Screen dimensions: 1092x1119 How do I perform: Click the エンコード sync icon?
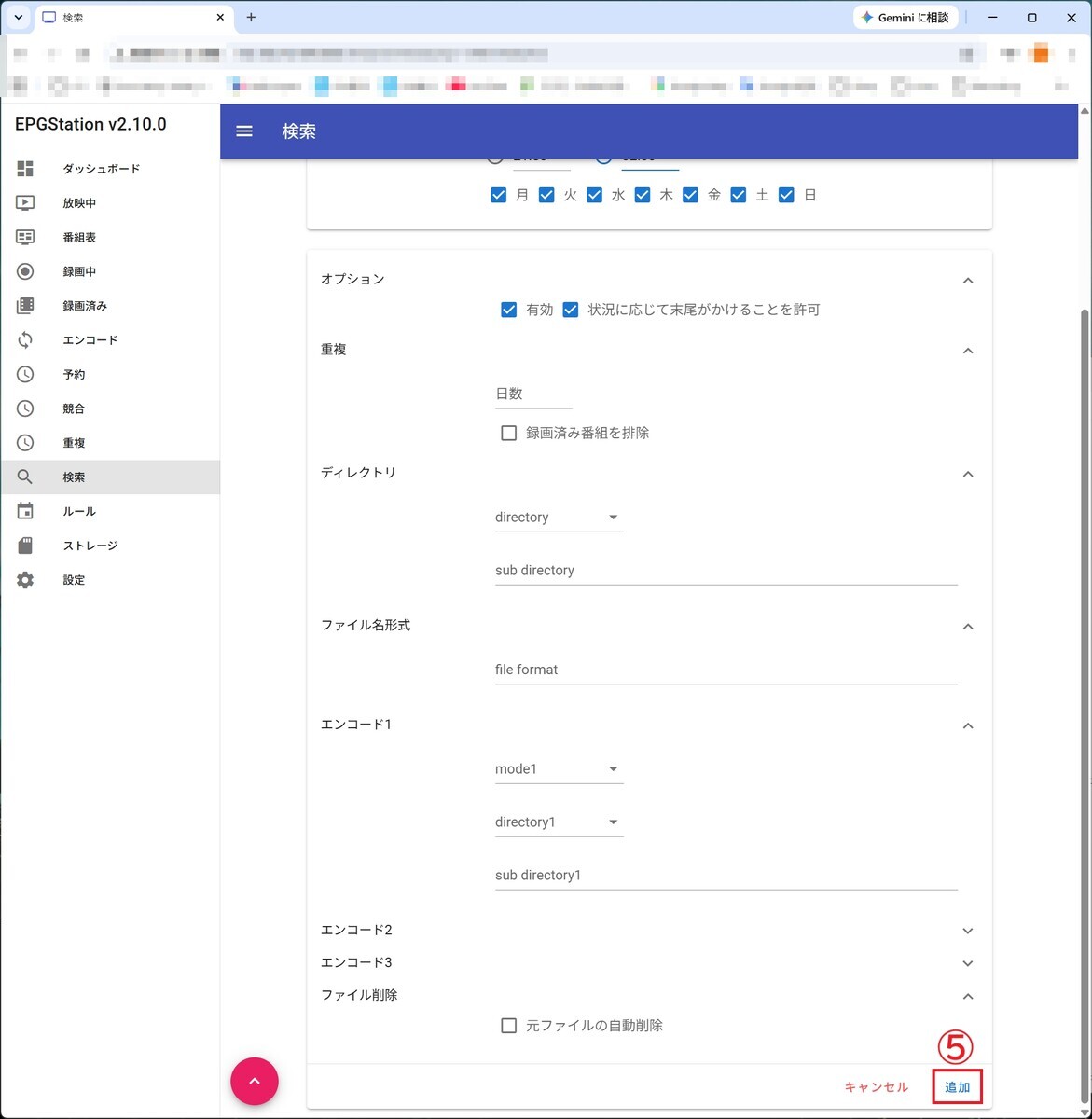pyautogui.click(x=25, y=340)
